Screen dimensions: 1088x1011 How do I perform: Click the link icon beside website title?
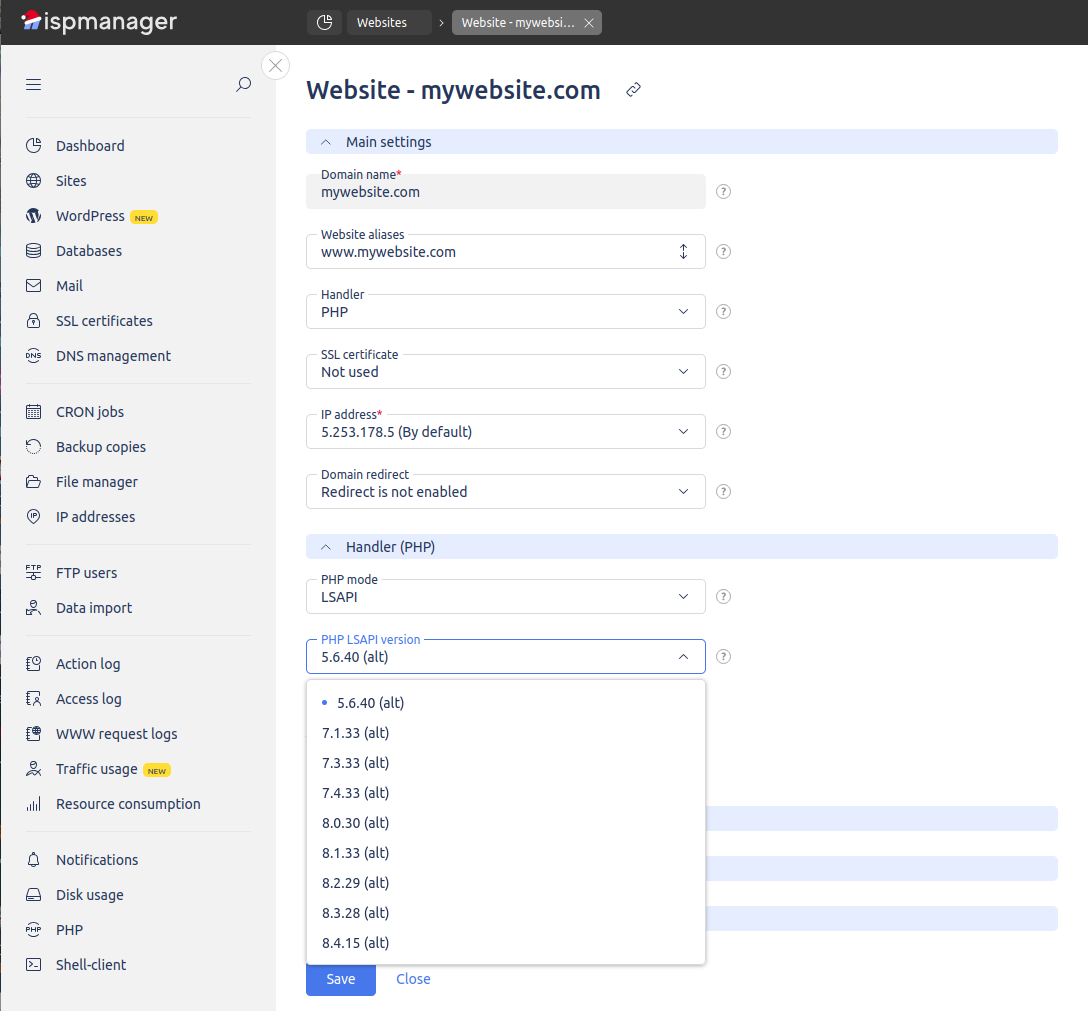pyautogui.click(x=633, y=90)
